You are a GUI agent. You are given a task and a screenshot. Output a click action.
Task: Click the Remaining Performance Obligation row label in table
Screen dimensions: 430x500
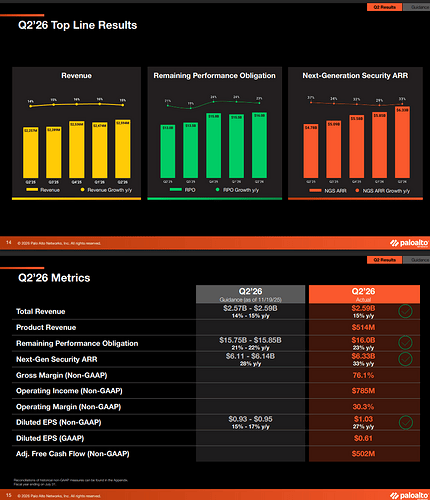point(77,343)
